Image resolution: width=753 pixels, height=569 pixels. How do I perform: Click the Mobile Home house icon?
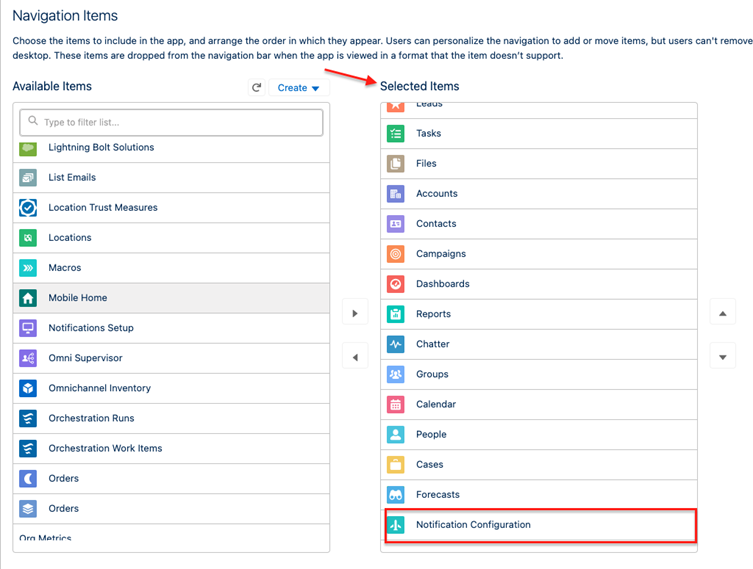pyautogui.click(x=28, y=298)
